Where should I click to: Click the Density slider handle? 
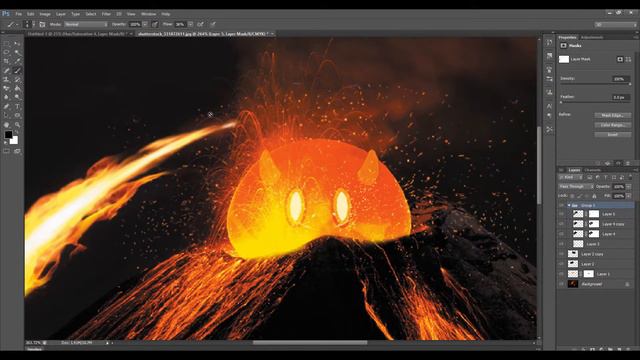(630, 84)
